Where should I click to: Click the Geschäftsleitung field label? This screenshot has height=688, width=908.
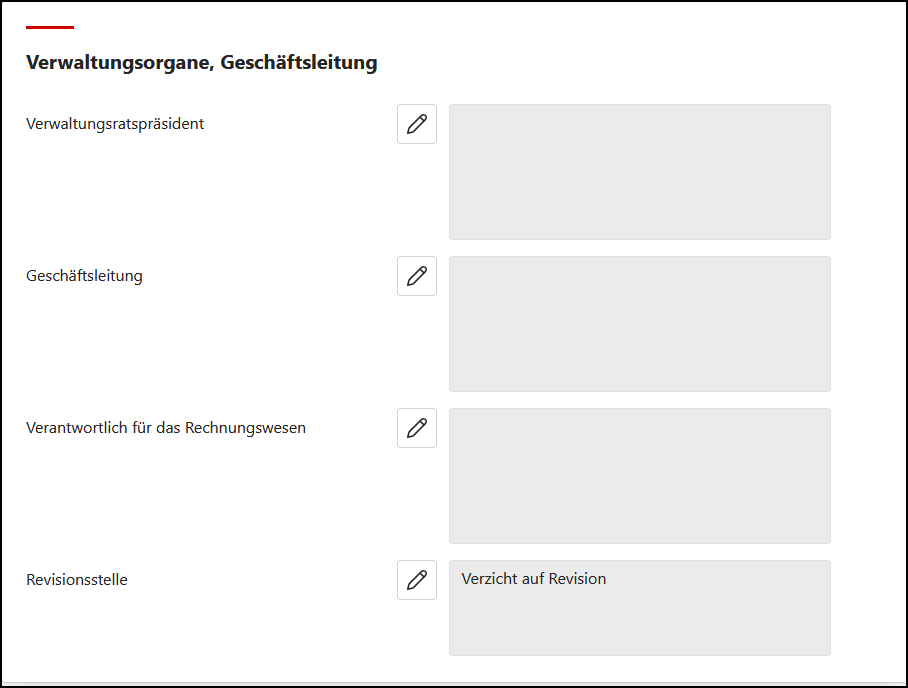(x=84, y=276)
